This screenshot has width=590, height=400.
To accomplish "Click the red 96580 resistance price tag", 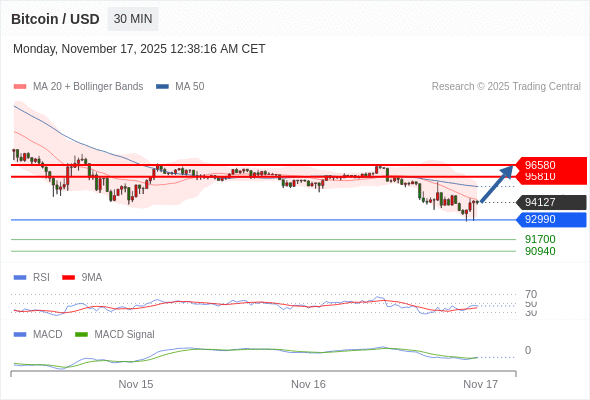I will [x=551, y=165].
